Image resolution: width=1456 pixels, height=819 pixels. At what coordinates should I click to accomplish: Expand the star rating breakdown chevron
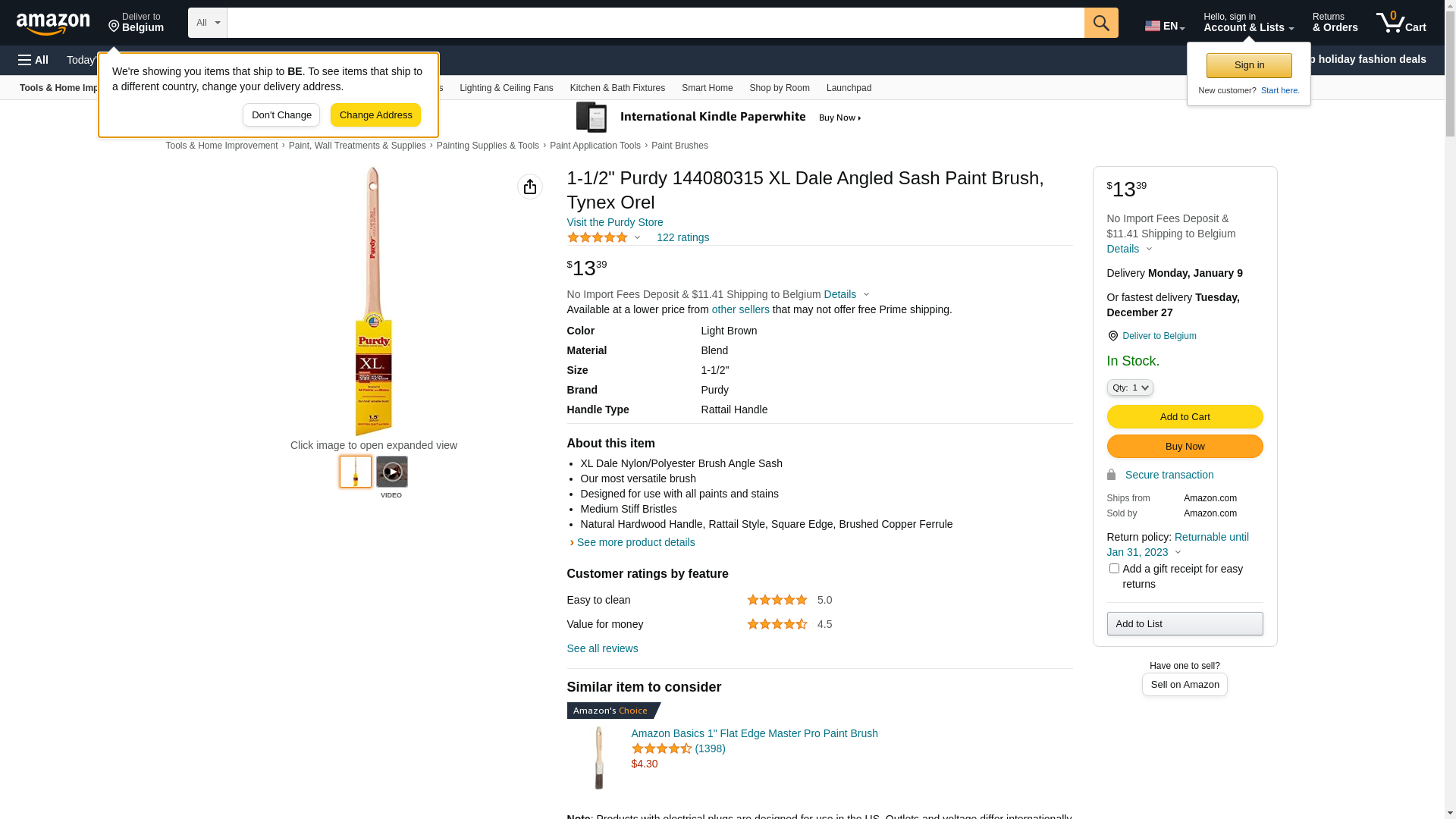[637, 238]
